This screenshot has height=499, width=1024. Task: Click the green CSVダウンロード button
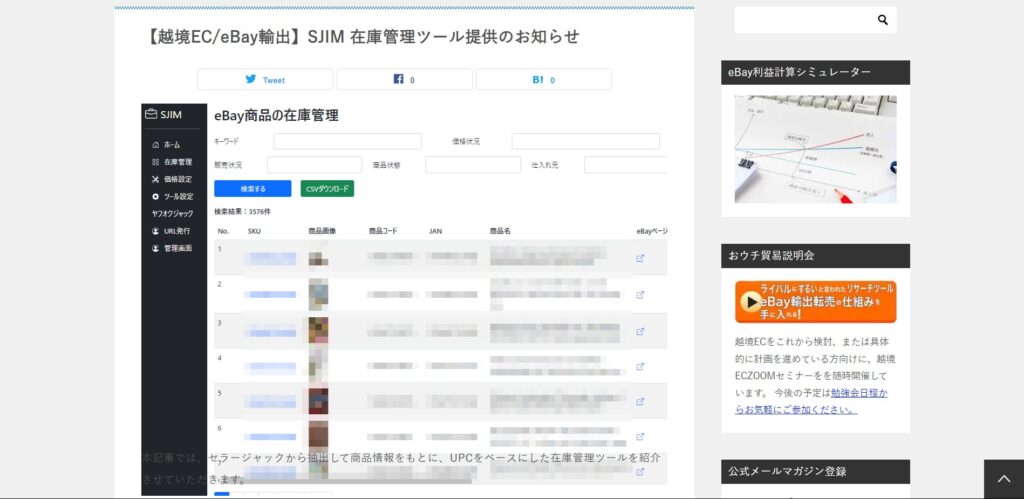(327, 189)
